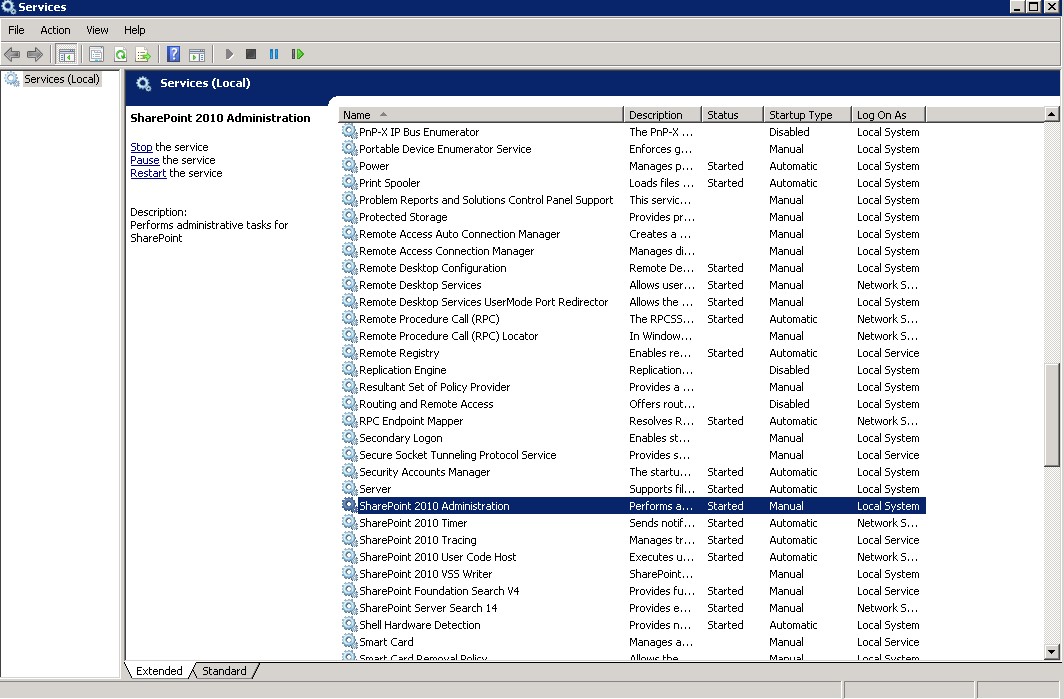Sort by the Name column header
1064x699 pixels.
pos(480,115)
